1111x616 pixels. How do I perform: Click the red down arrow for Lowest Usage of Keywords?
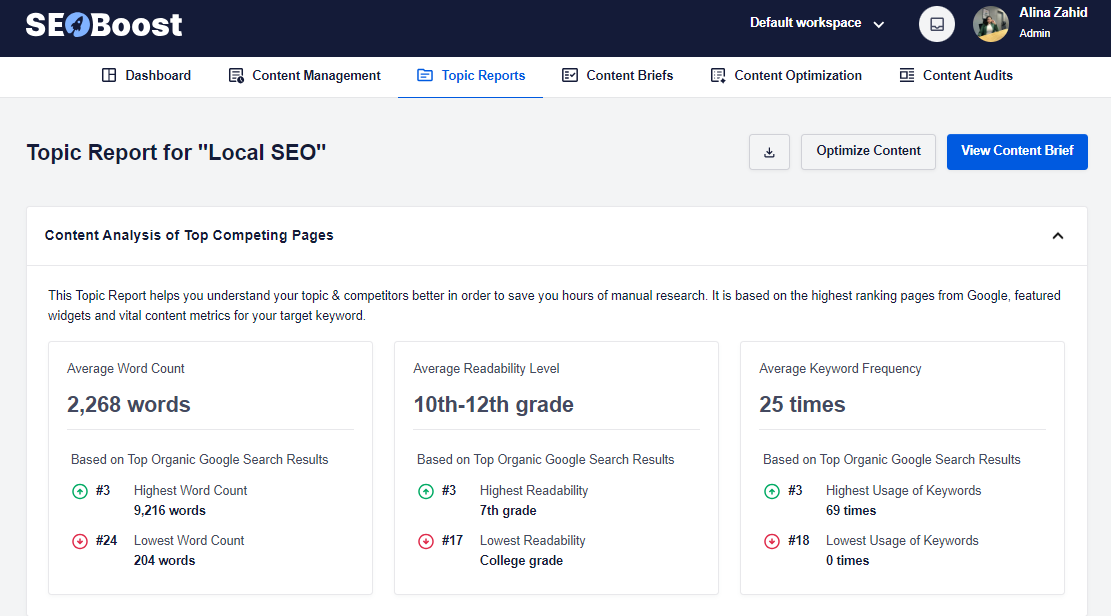pos(772,542)
